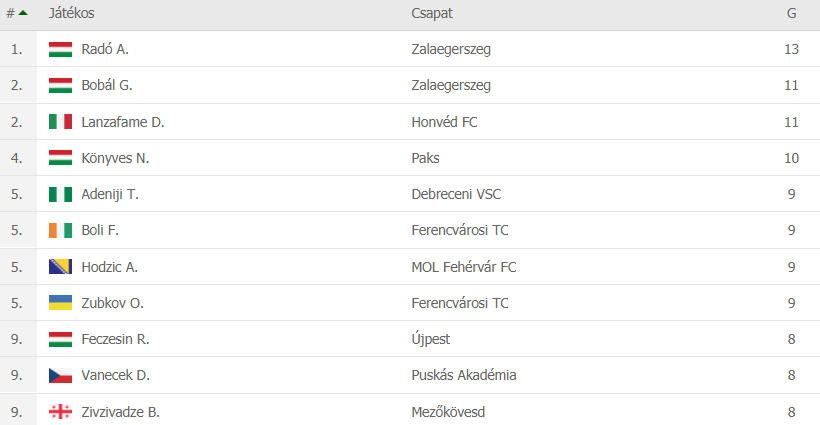Click the Mezőkövesd team name

click(448, 412)
